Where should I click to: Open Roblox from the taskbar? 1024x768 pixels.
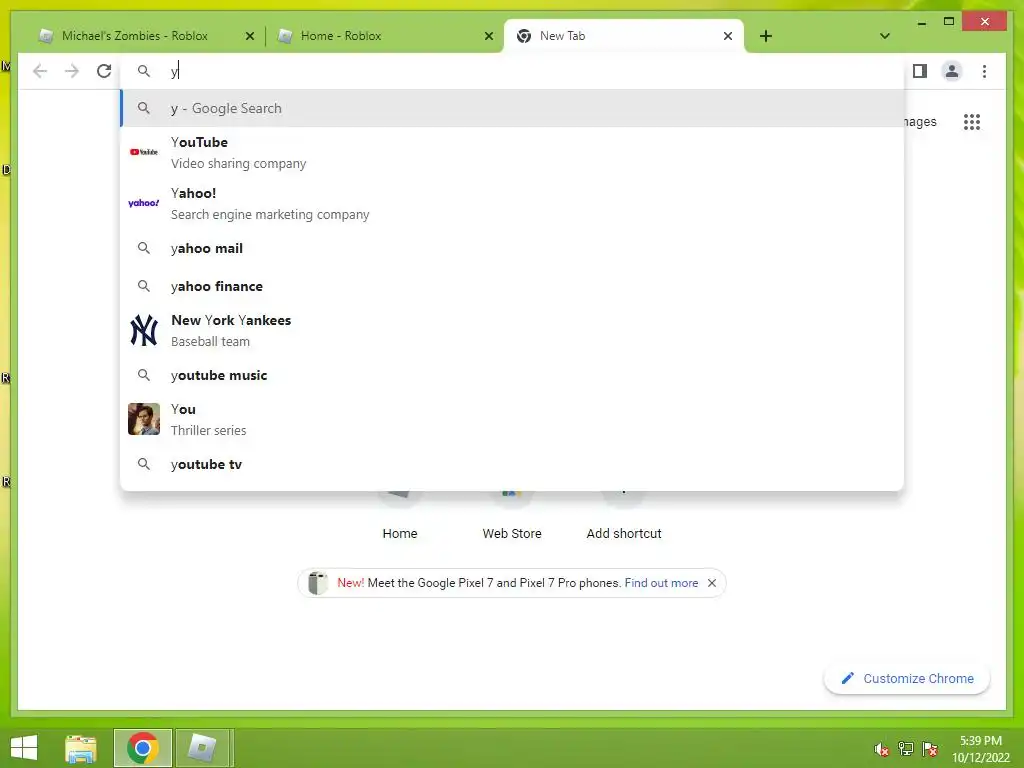(202, 748)
